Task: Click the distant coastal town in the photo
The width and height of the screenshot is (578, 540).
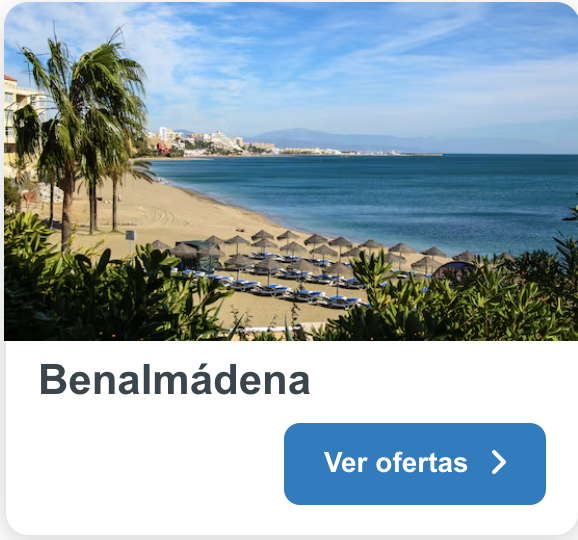Action: pyautogui.click(x=240, y=146)
